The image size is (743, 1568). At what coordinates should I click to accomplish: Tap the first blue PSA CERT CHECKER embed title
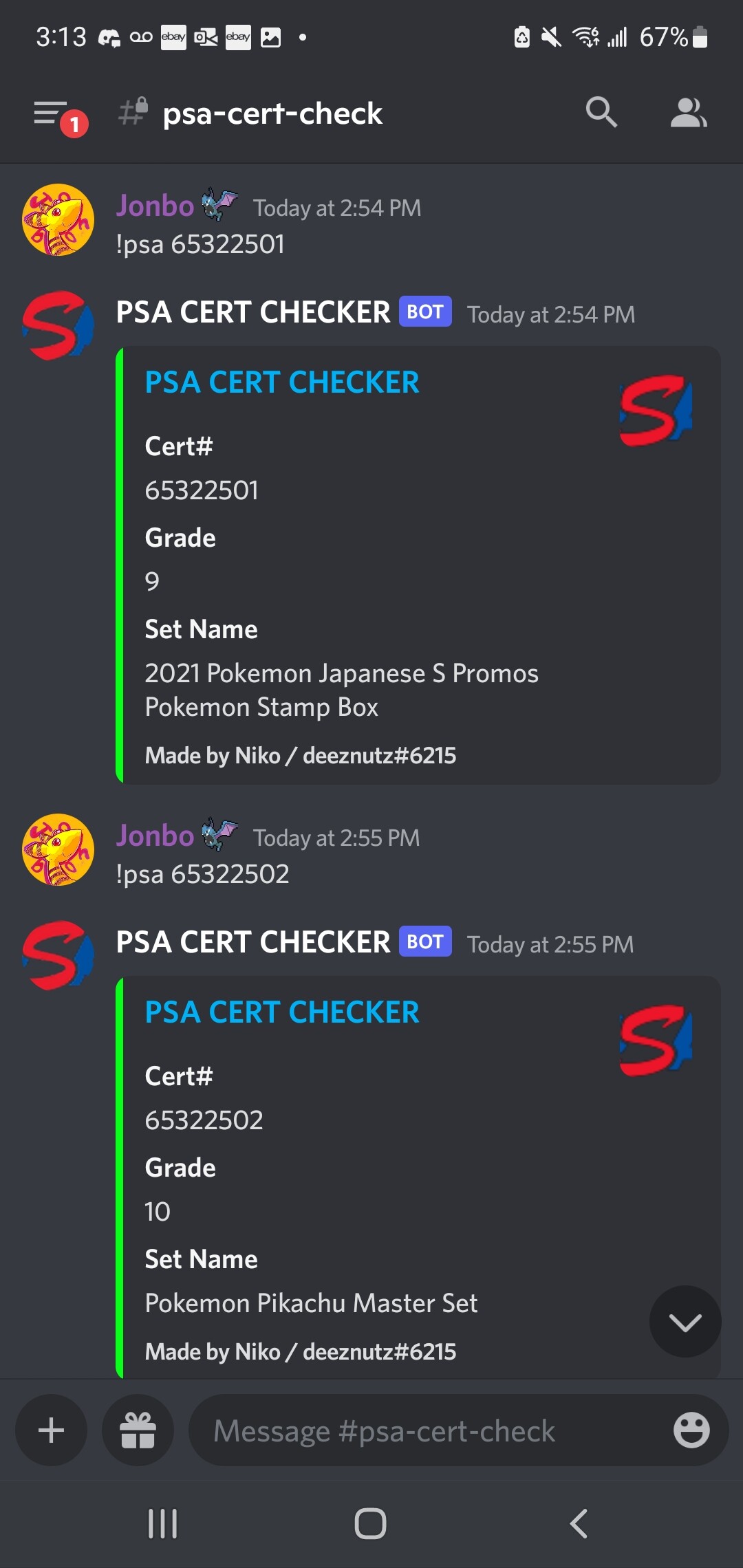point(282,382)
